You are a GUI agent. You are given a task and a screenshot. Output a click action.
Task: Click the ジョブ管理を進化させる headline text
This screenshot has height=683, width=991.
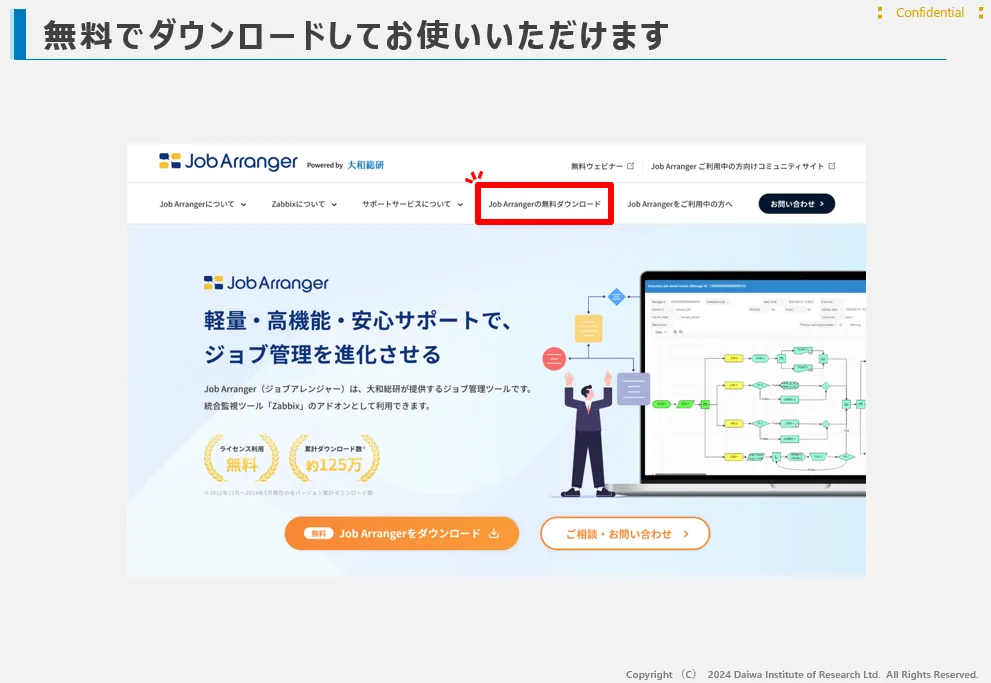[x=322, y=354]
